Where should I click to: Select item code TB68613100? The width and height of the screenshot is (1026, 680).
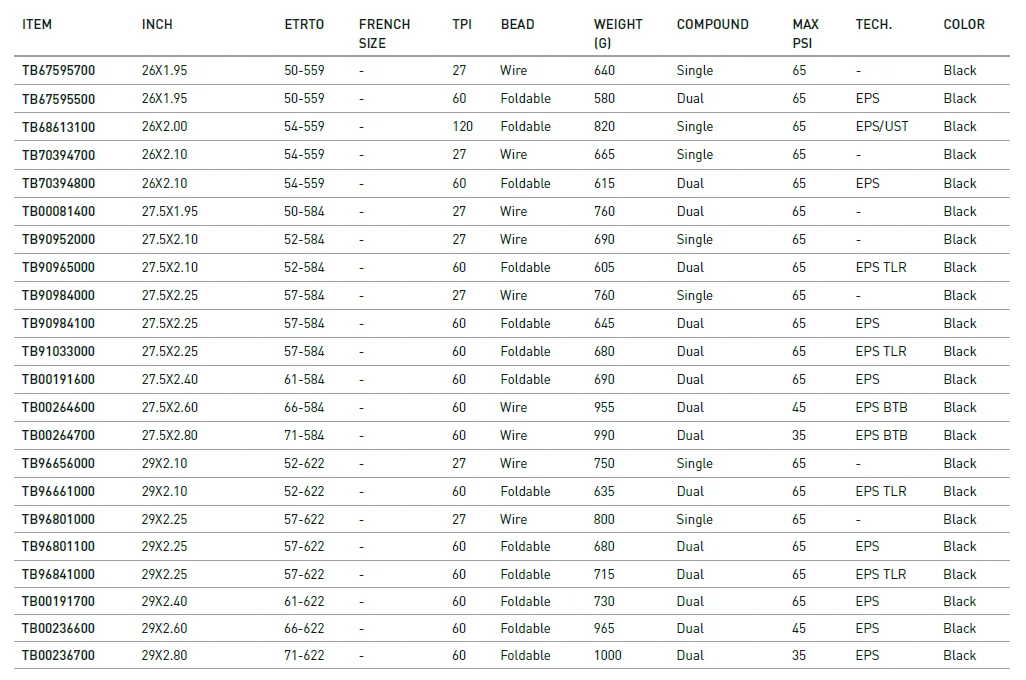59,127
